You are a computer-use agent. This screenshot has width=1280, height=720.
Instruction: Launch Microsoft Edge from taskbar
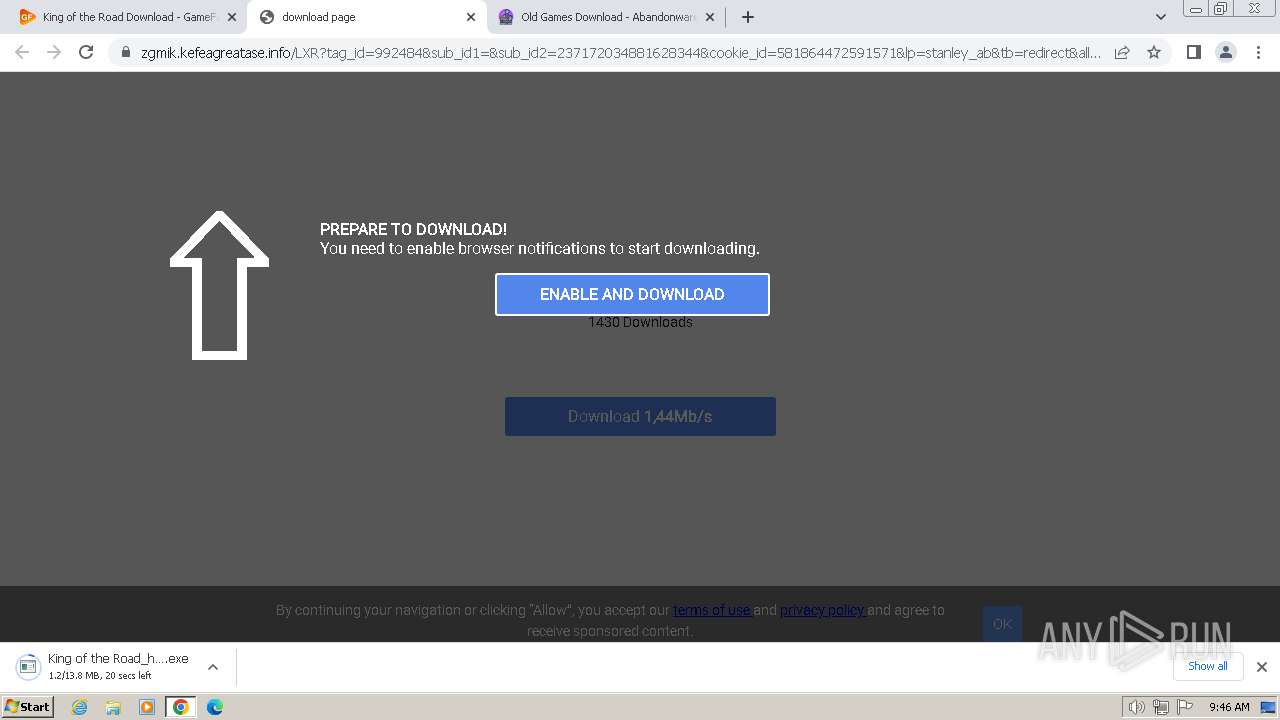(x=215, y=707)
